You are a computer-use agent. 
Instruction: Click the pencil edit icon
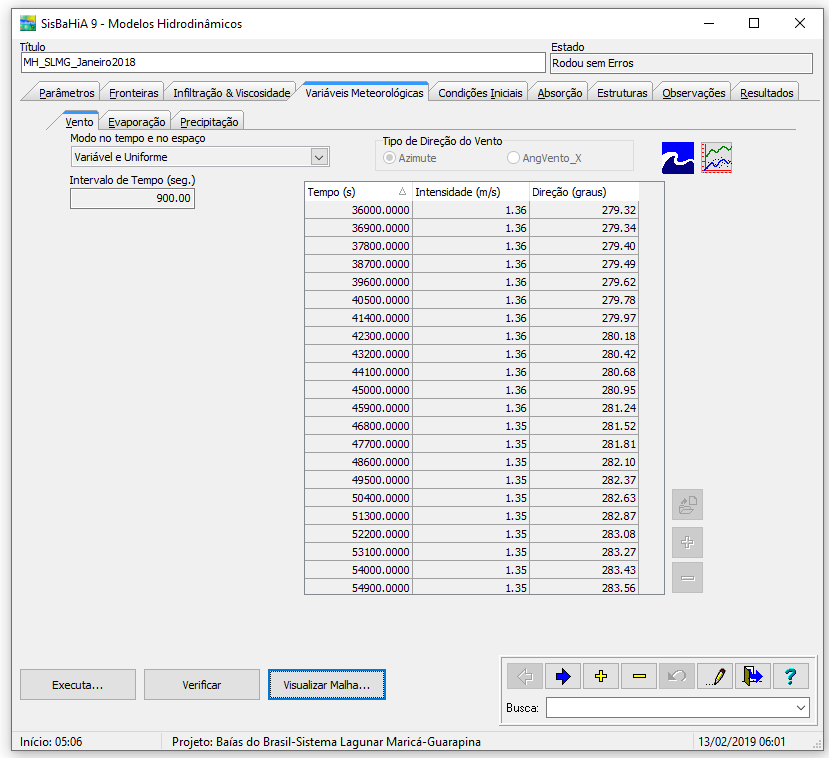[715, 676]
